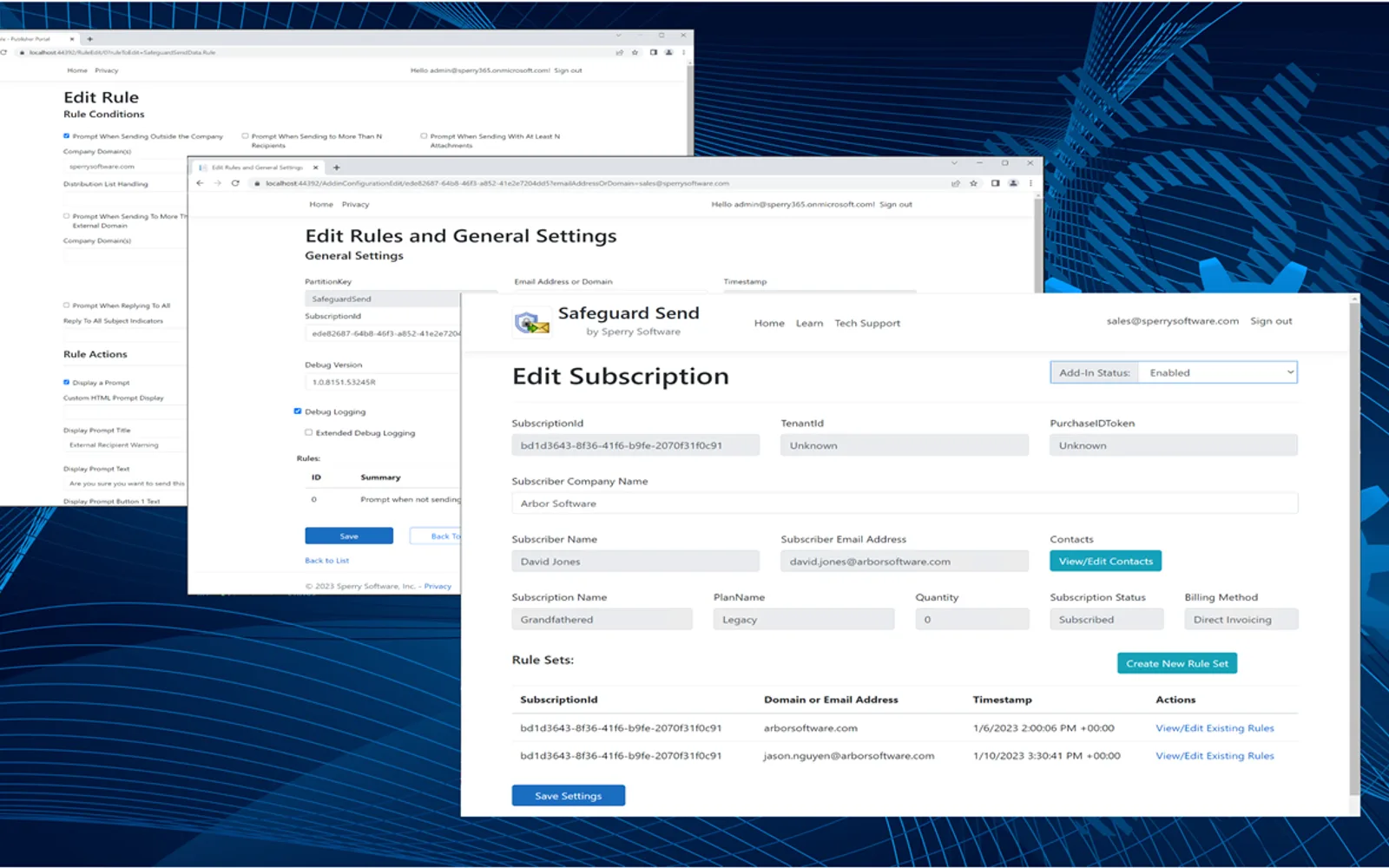Bookmark the Edit Rule page with star icon
Image resolution: width=1389 pixels, height=868 pixels.
635,52
